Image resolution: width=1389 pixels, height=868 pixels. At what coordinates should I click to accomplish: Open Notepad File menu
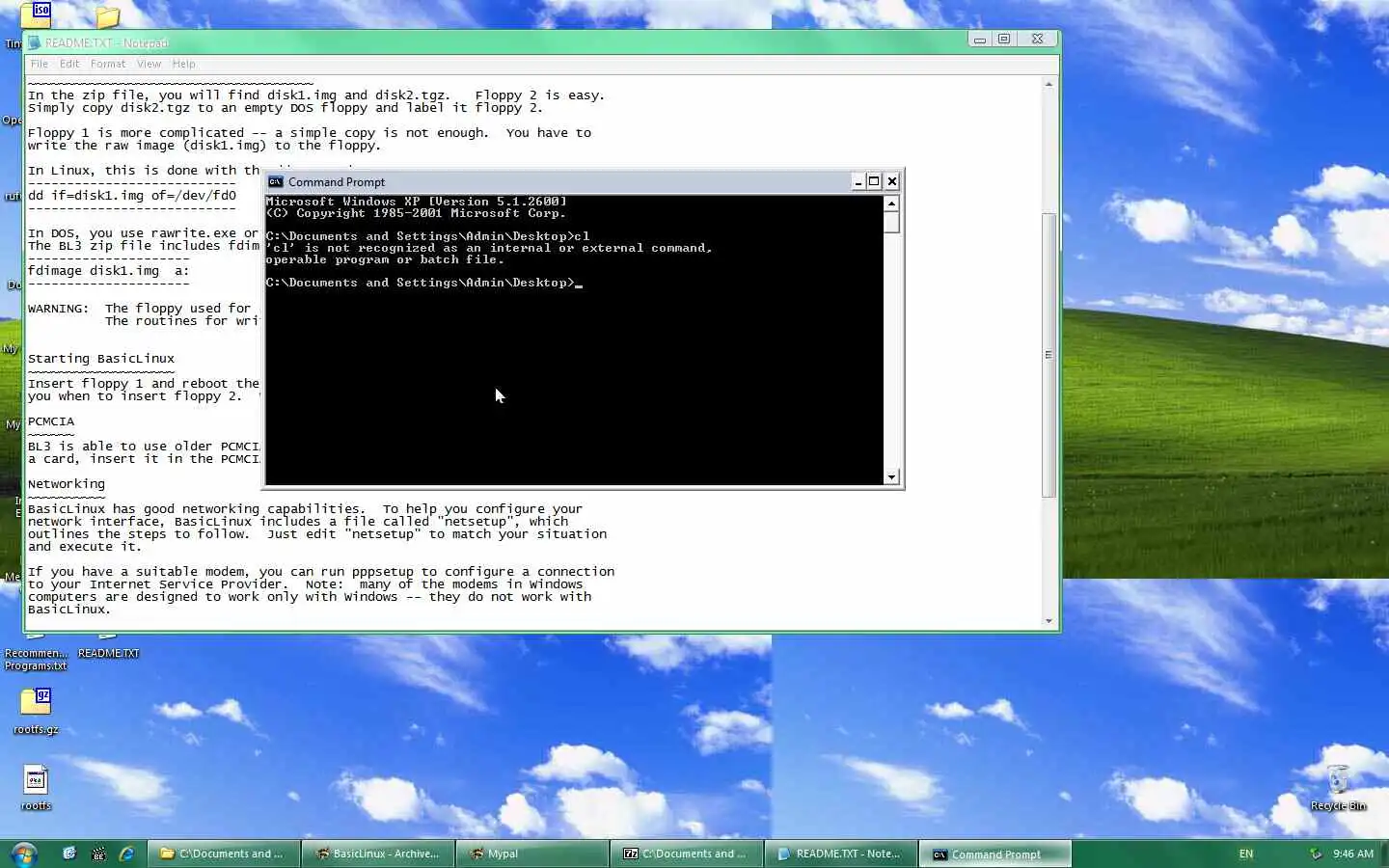pos(40,64)
